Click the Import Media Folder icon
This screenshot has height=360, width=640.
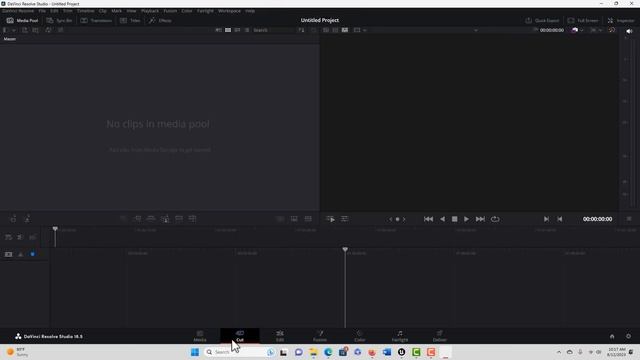pyautogui.click(x=36, y=30)
